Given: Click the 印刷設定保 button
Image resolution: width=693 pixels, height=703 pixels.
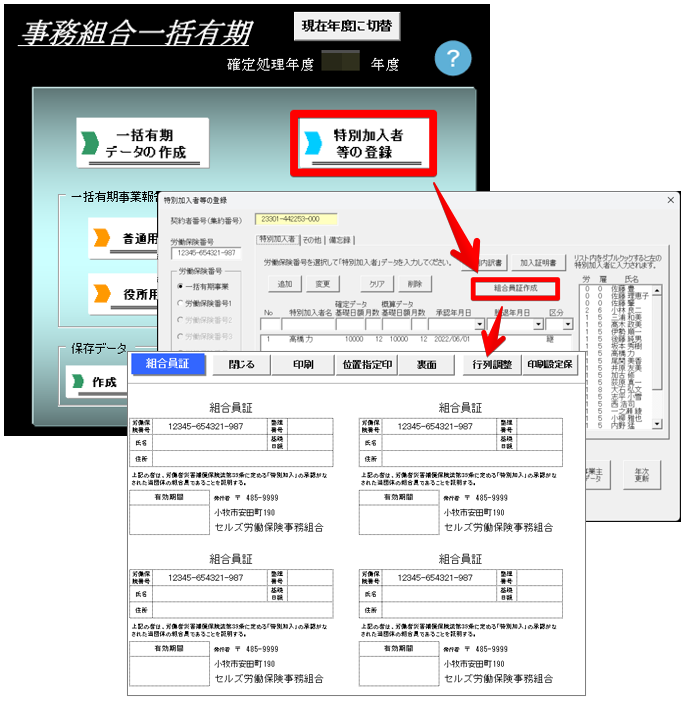Looking at the screenshot, I should (550, 365).
